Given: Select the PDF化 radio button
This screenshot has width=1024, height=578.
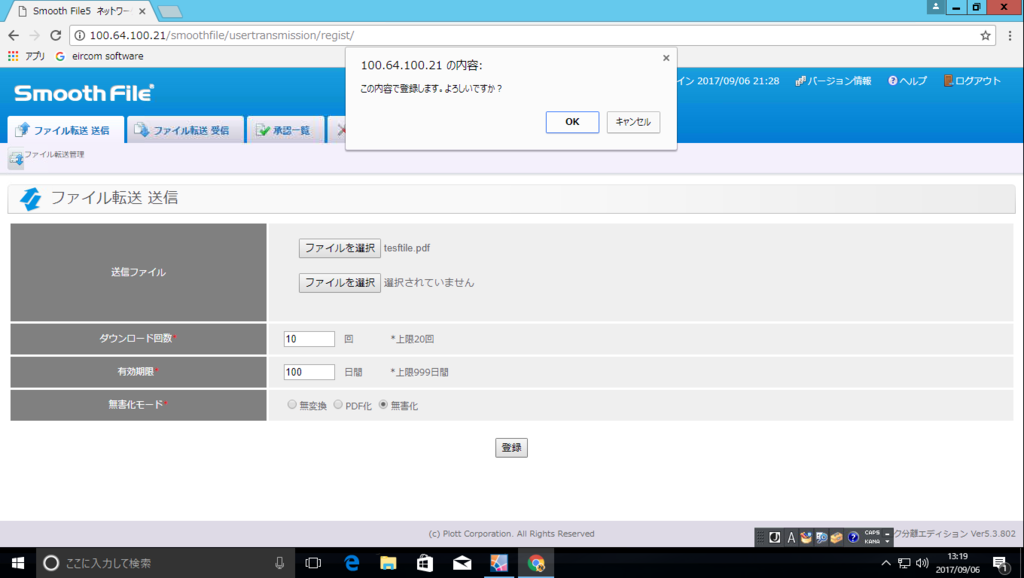Looking at the screenshot, I should point(338,404).
